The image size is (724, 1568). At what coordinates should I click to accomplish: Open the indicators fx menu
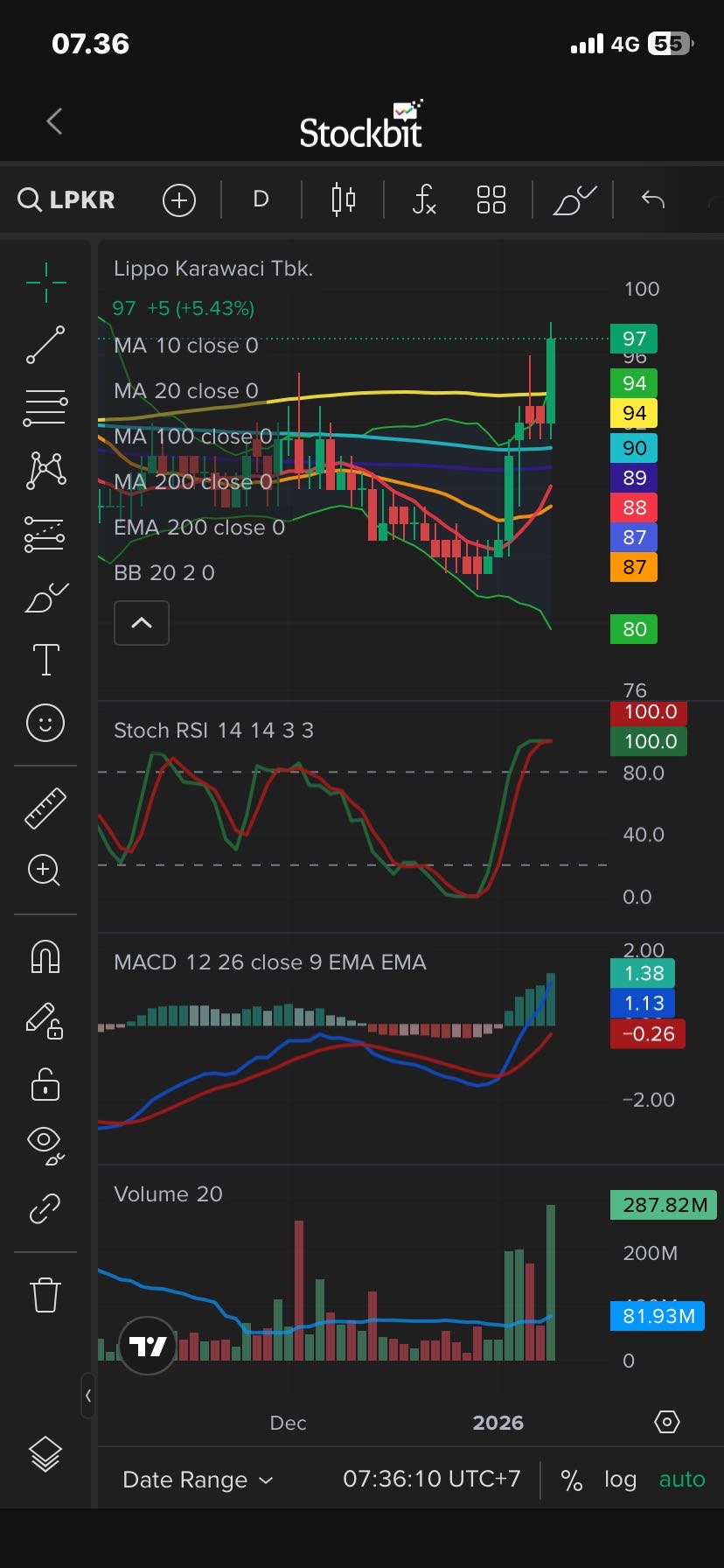(x=424, y=199)
